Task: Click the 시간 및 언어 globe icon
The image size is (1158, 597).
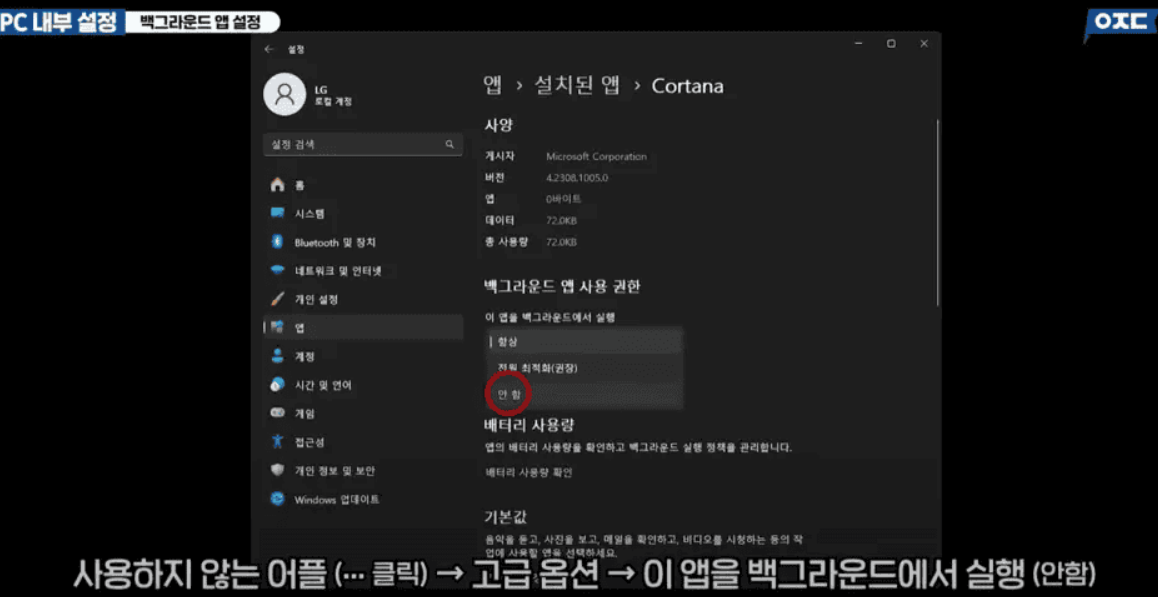Action: 278,385
